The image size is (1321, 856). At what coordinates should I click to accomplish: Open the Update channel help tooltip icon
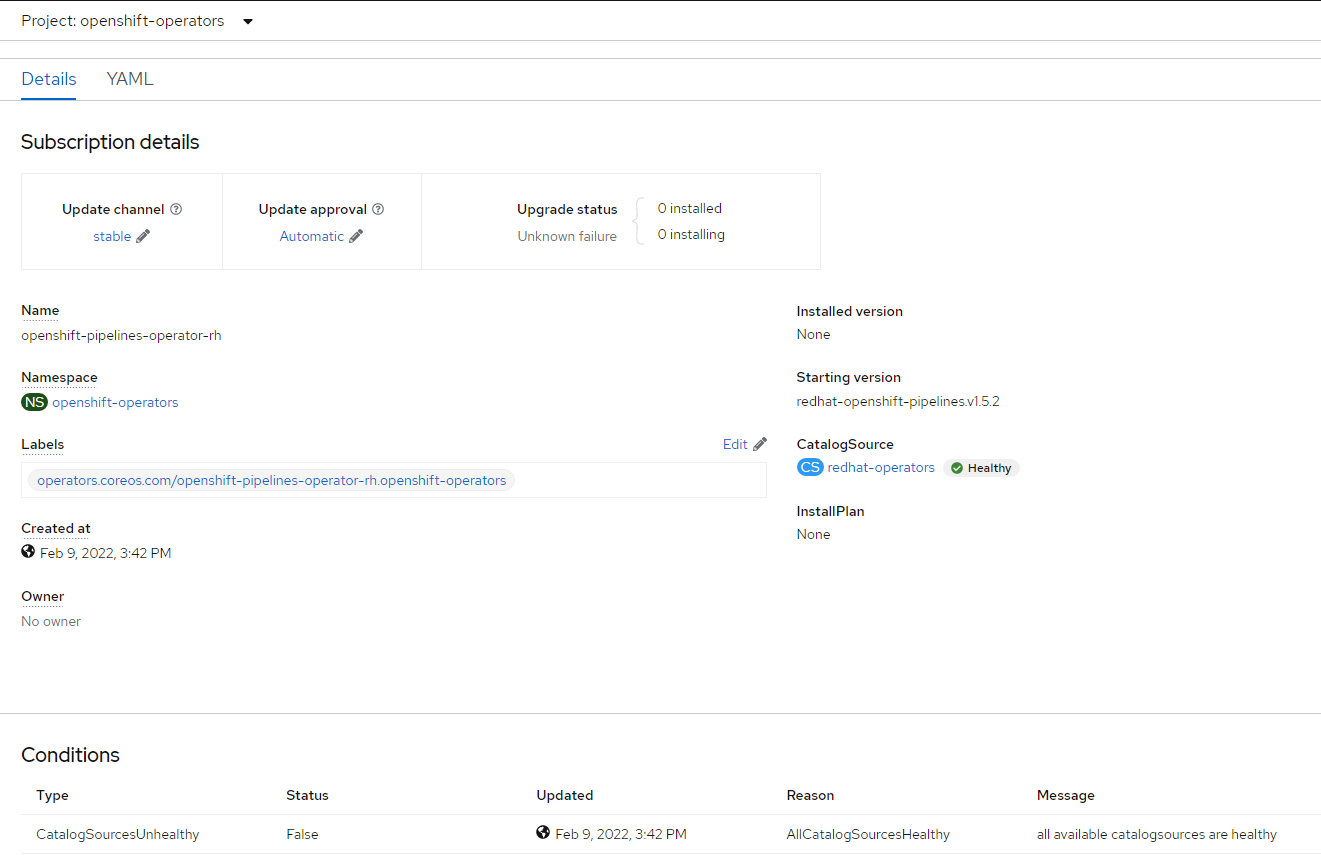point(177,209)
